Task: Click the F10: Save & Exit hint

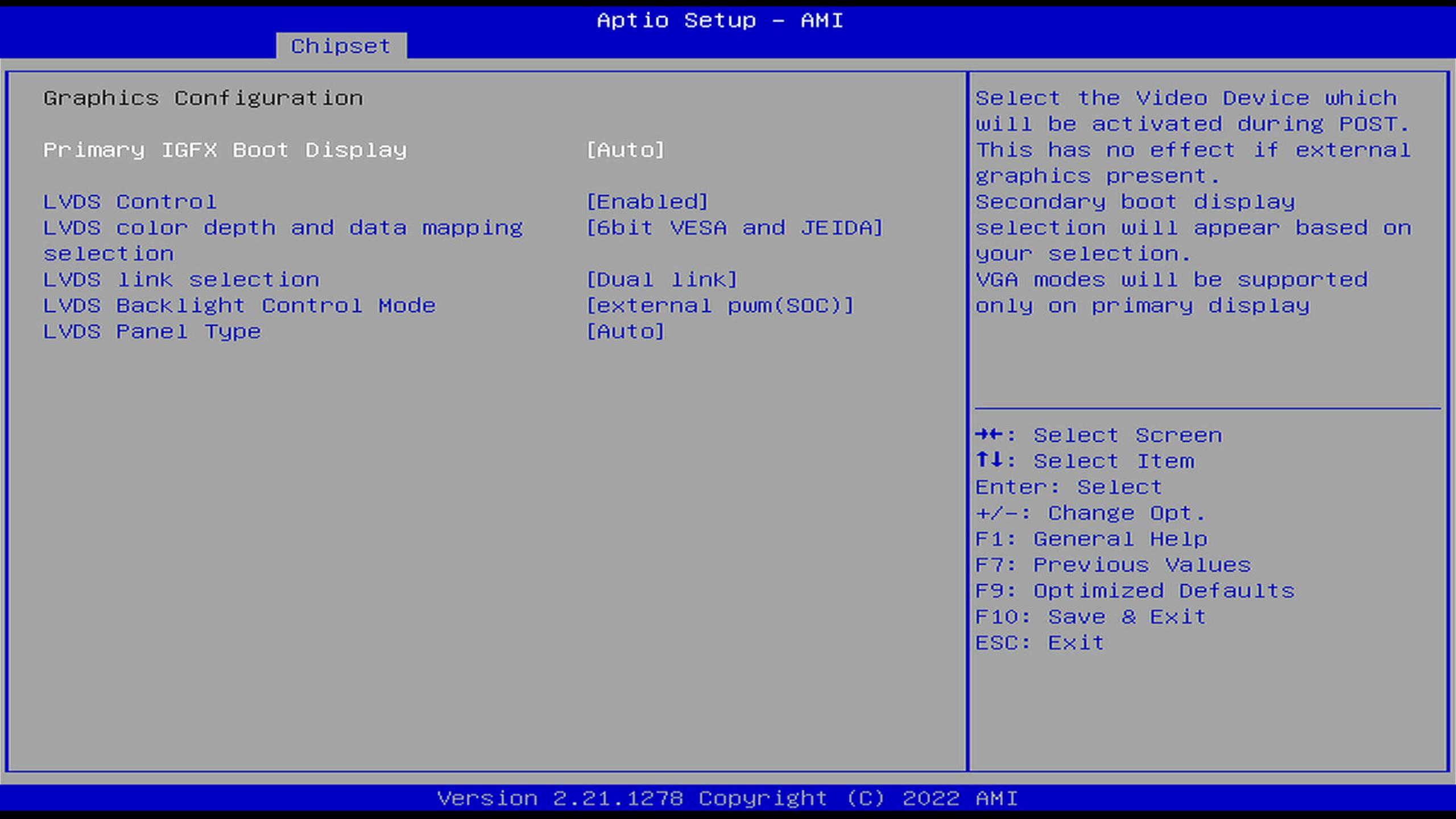Action: (x=1090, y=617)
